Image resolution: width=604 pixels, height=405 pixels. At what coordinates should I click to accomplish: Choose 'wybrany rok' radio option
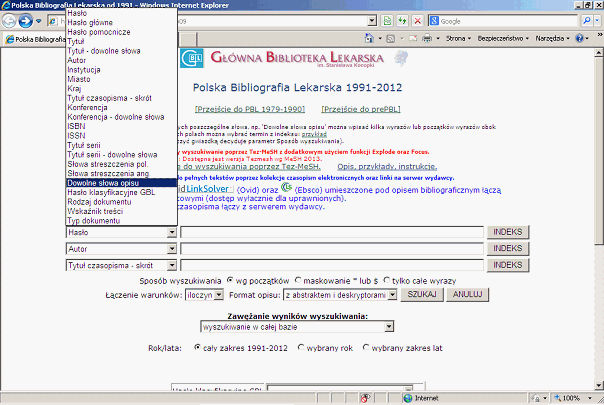[x=301, y=347]
